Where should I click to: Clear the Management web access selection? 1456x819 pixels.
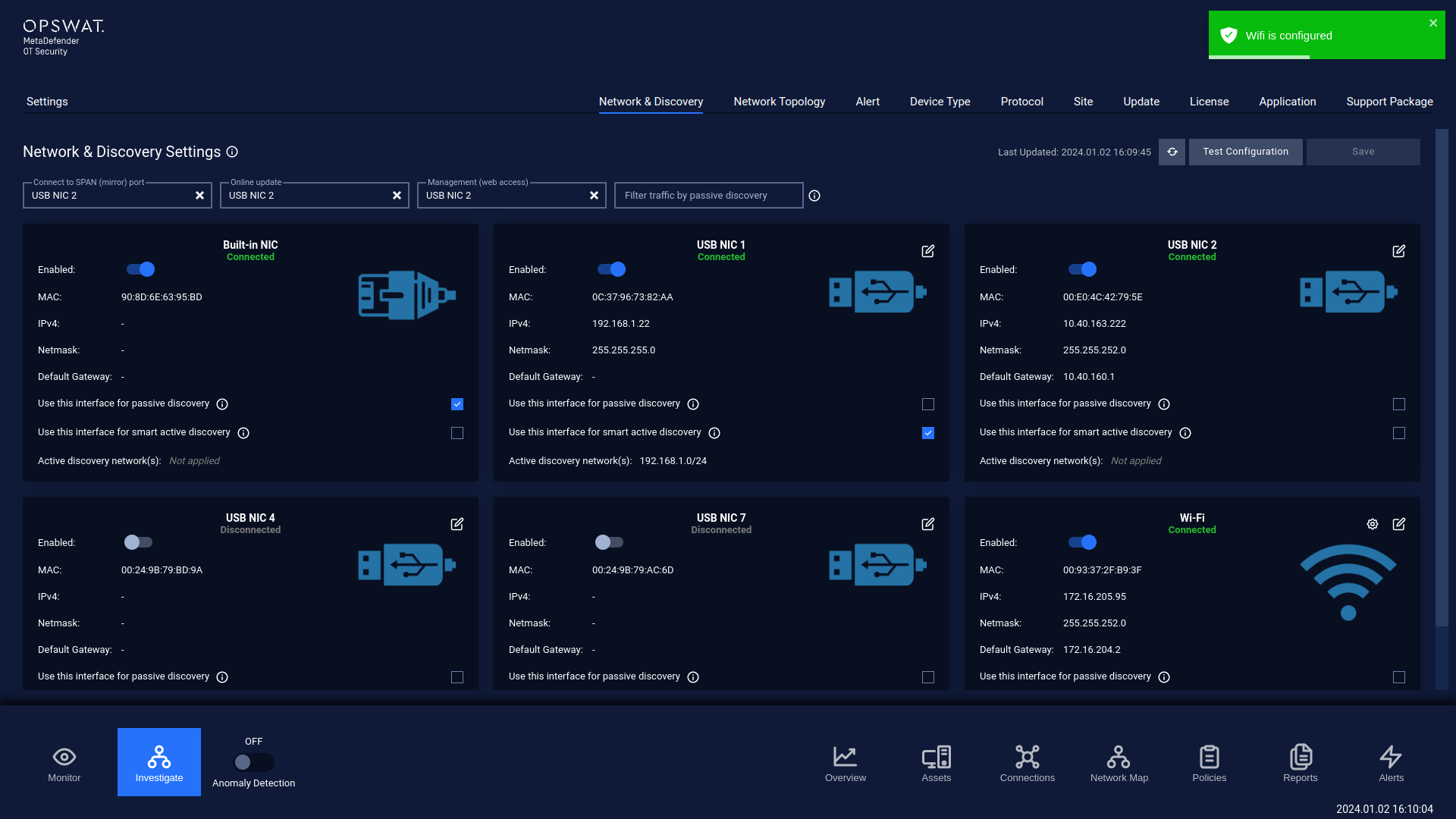(x=594, y=196)
